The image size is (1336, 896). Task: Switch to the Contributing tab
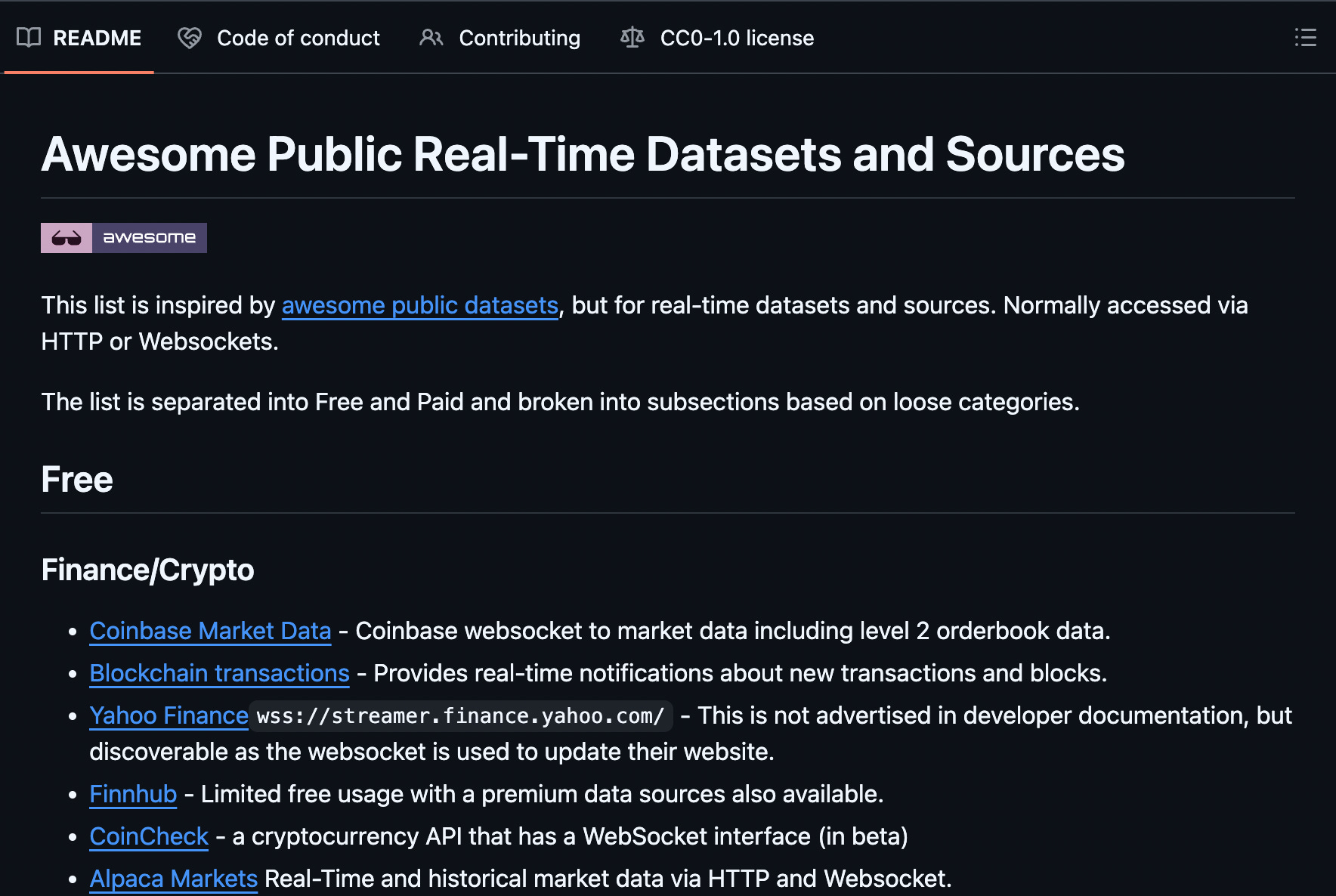pyautogui.click(x=519, y=38)
